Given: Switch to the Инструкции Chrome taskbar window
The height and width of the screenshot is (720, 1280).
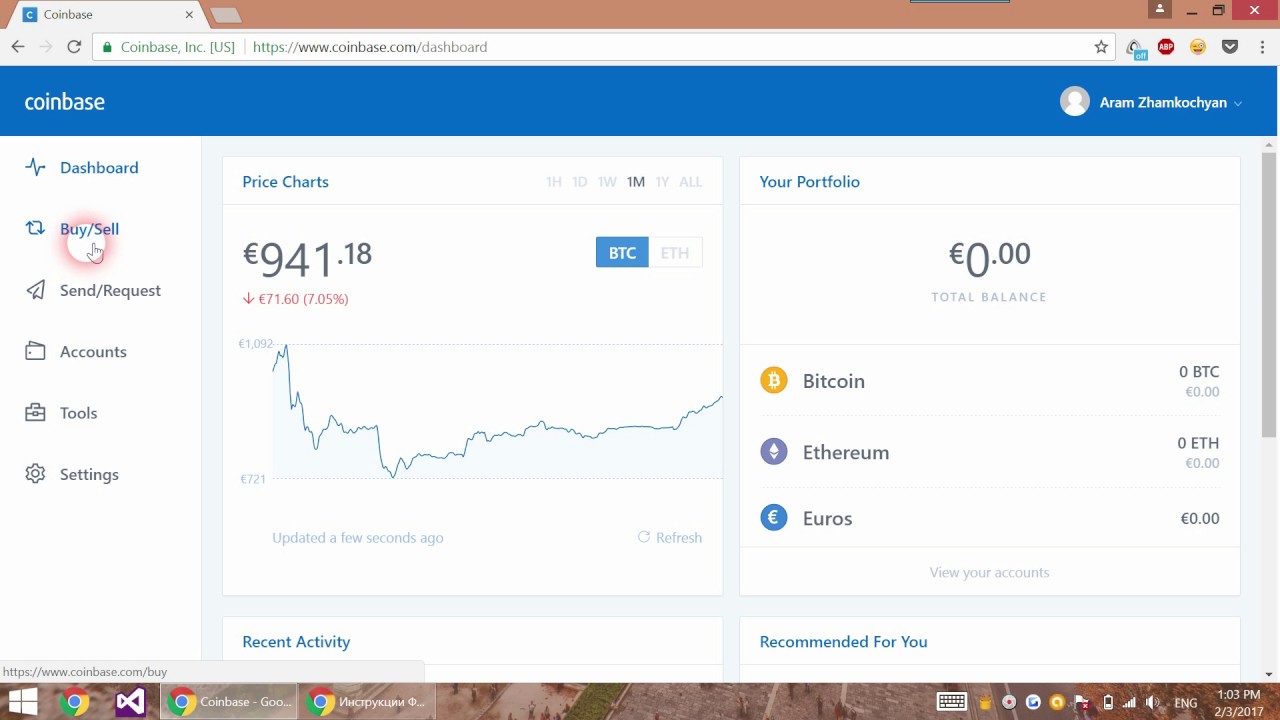Looking at the screenshot, I should pos(367,702).
